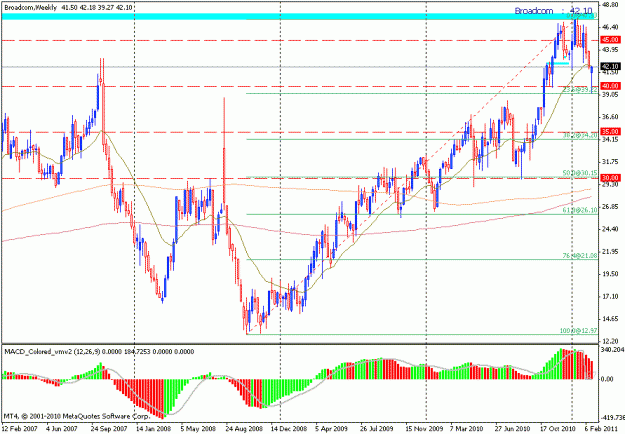
Task: Select the 61.8@26.10 Fibonacci level label
Action: coord(580,210)
